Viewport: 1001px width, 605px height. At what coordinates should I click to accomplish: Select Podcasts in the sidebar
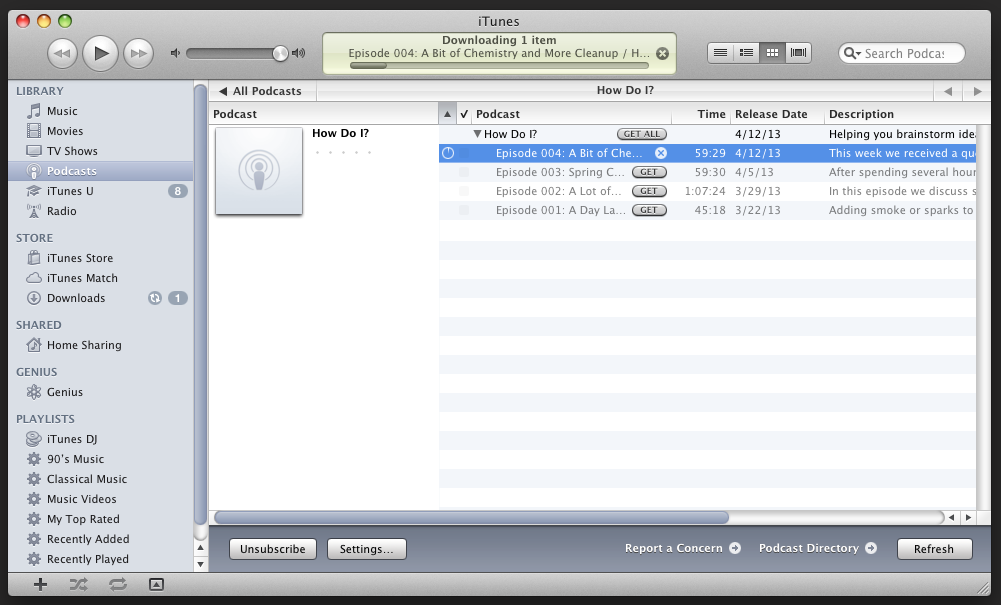coord(101,171)
